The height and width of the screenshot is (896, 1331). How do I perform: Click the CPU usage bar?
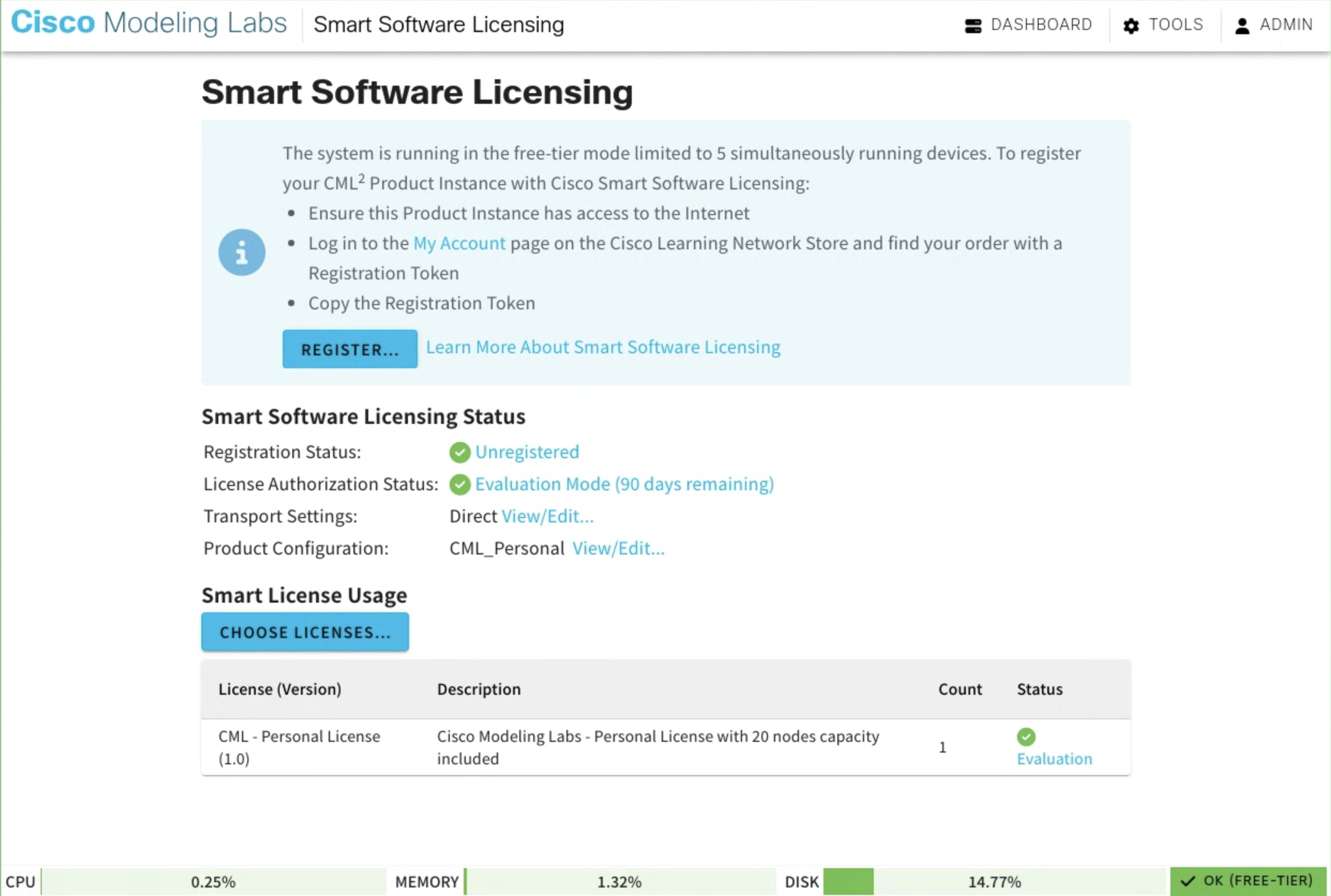click(x=213, y=881)
